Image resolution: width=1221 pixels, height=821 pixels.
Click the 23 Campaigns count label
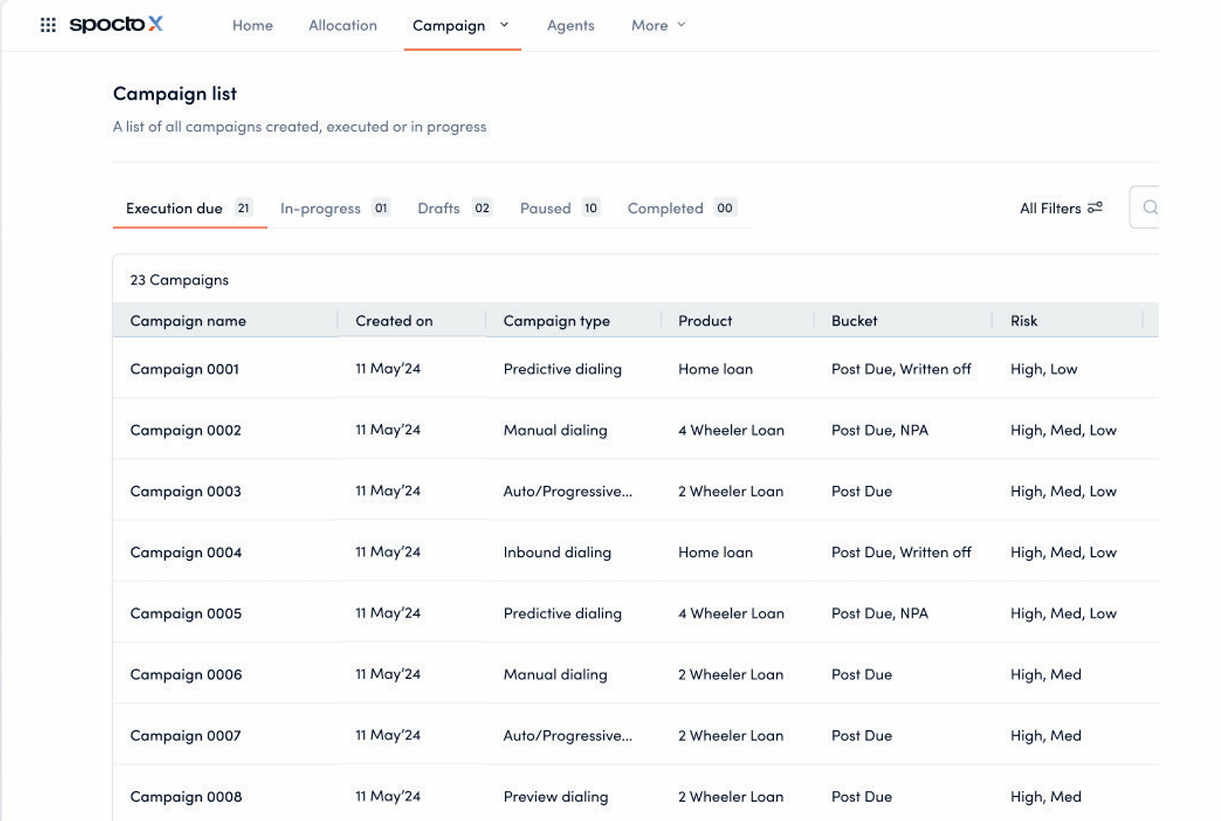(x=179, y=280)
